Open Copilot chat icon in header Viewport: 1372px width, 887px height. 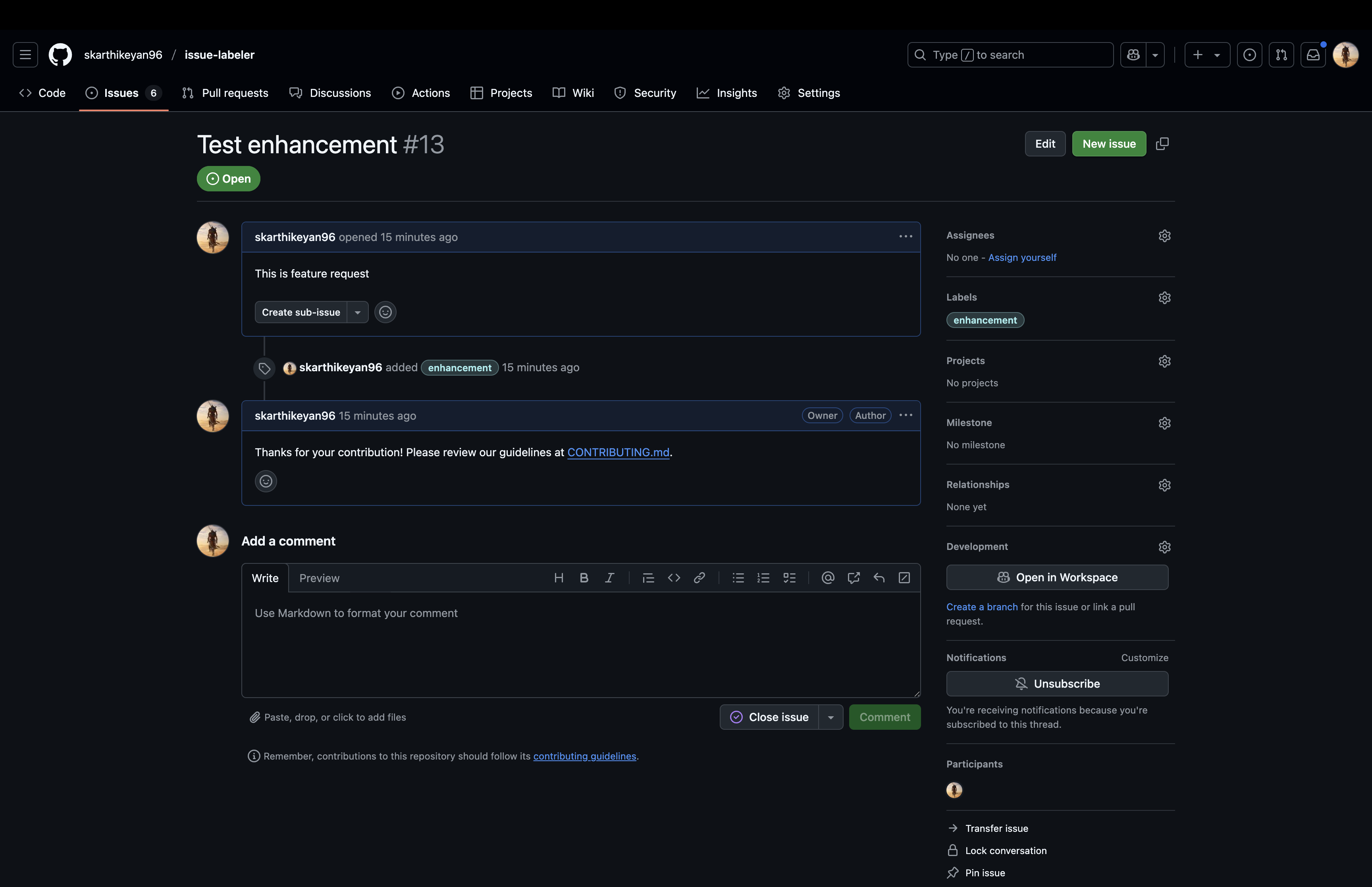1133,55
